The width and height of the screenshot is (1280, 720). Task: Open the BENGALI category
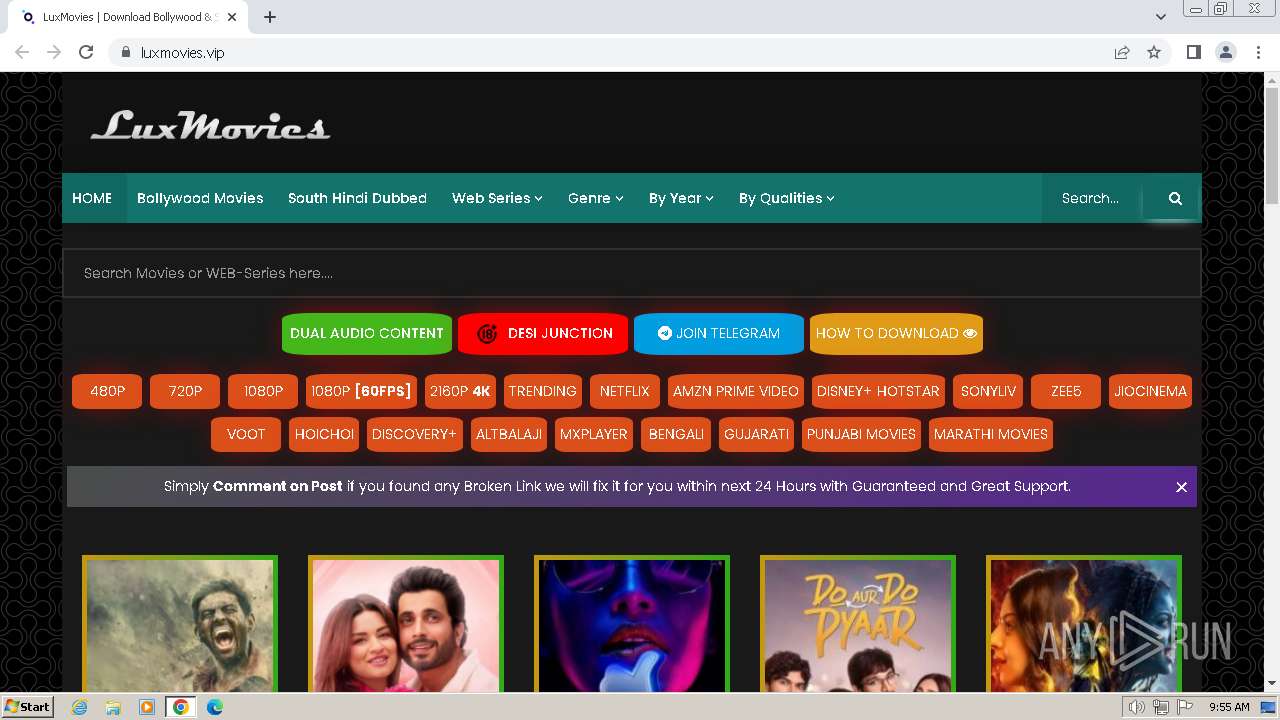pyautogui.click(x=676, y=434)
